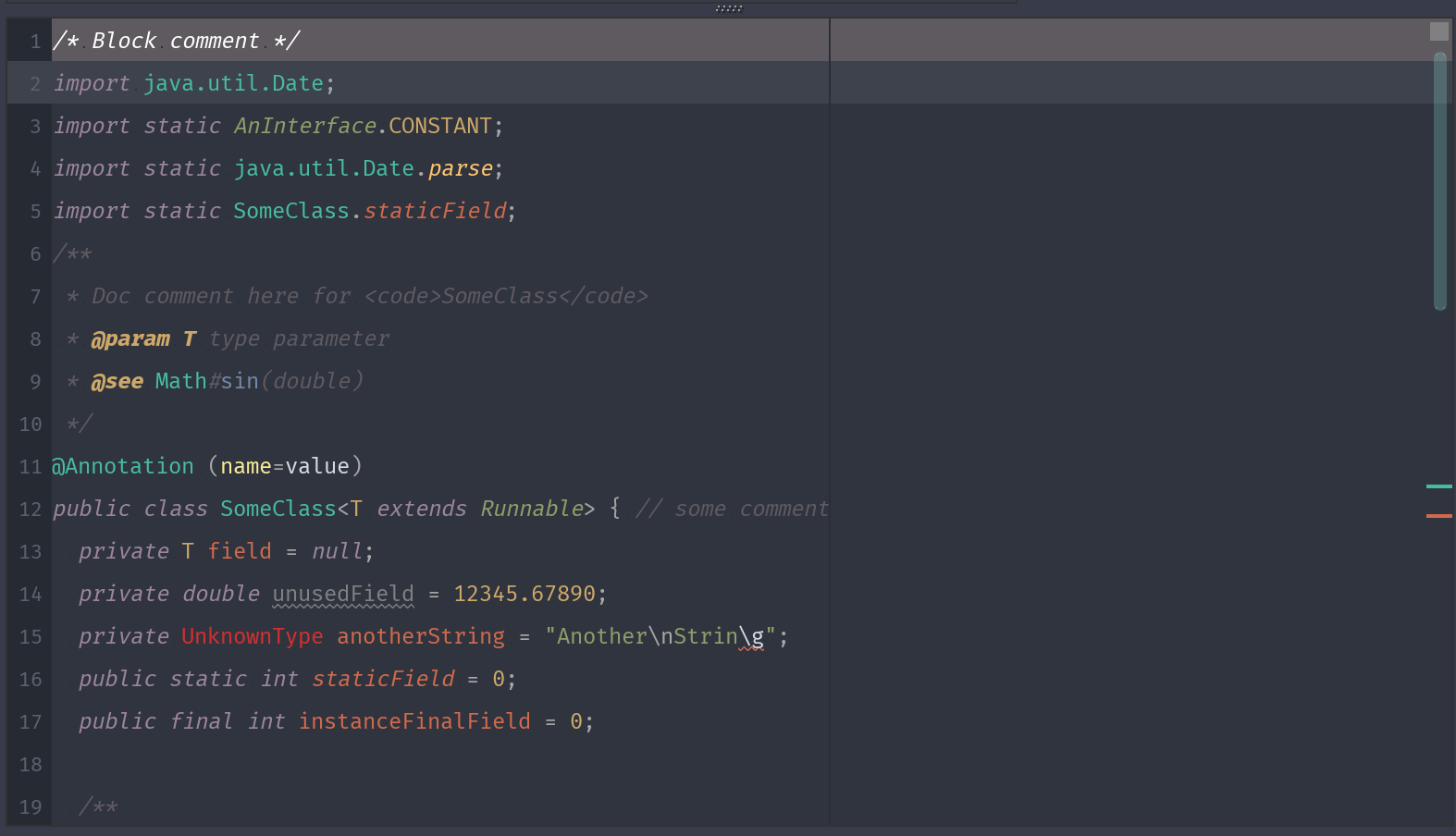Click the "name" annotation attribute
Image resolution: width=1456 pixels, height=836 pixels.
point(246,466)
